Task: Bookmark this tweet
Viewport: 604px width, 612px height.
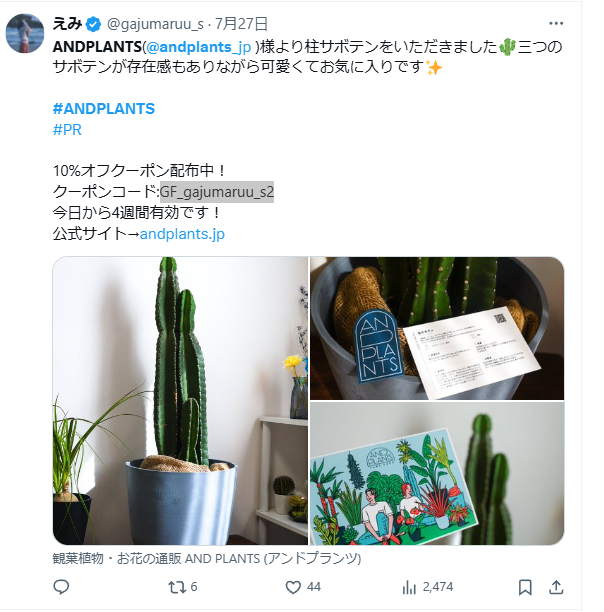Action: 525,587
